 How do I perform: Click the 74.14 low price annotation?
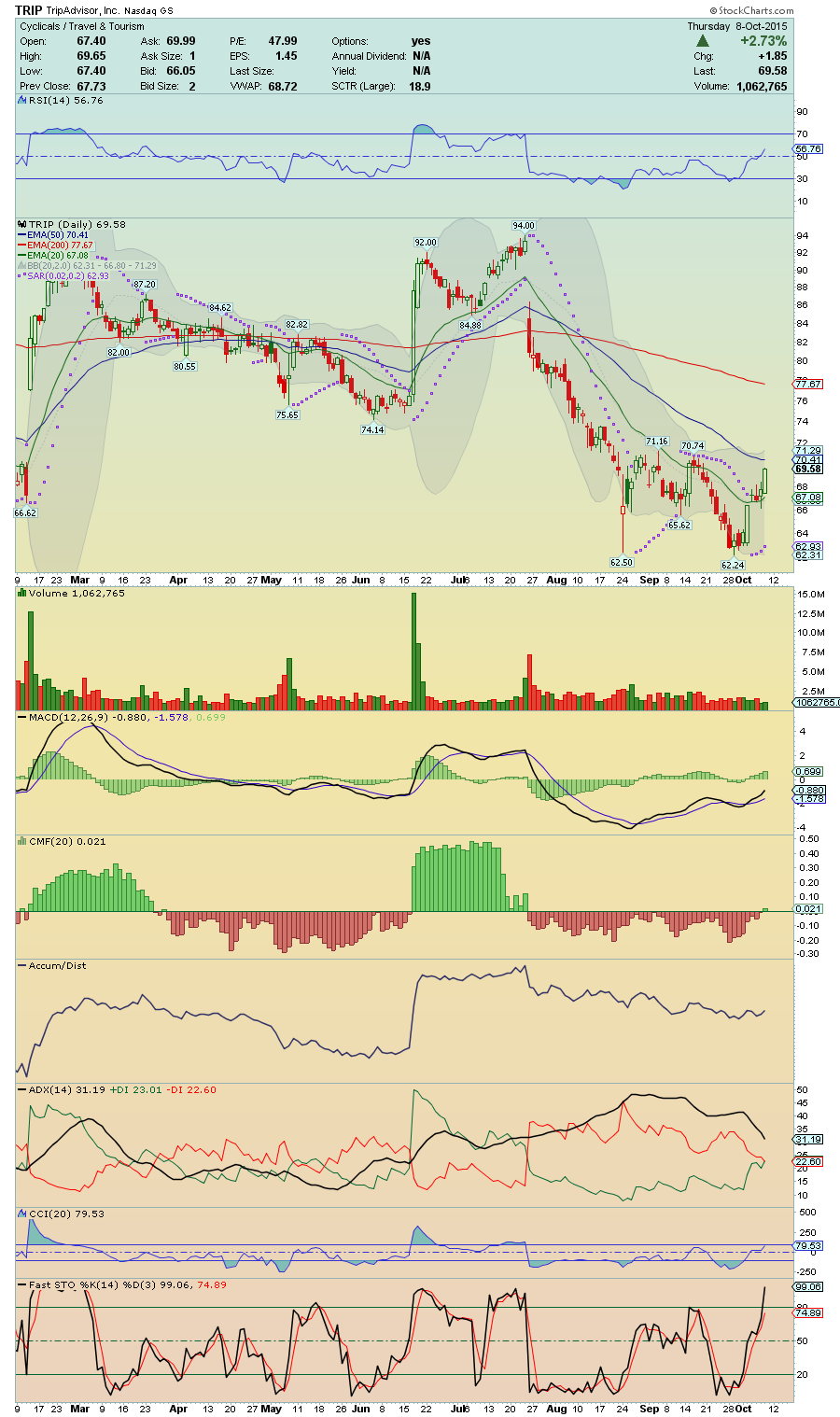372,429
